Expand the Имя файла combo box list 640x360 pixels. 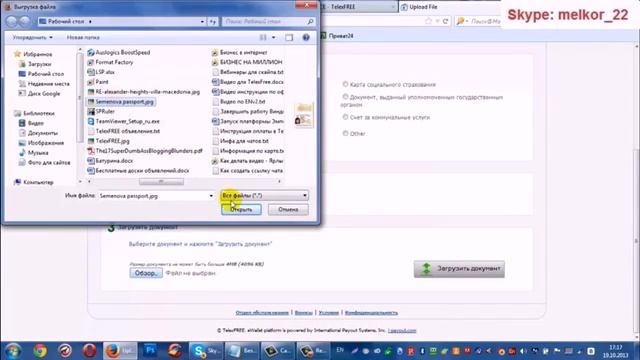tap(211, 196)
